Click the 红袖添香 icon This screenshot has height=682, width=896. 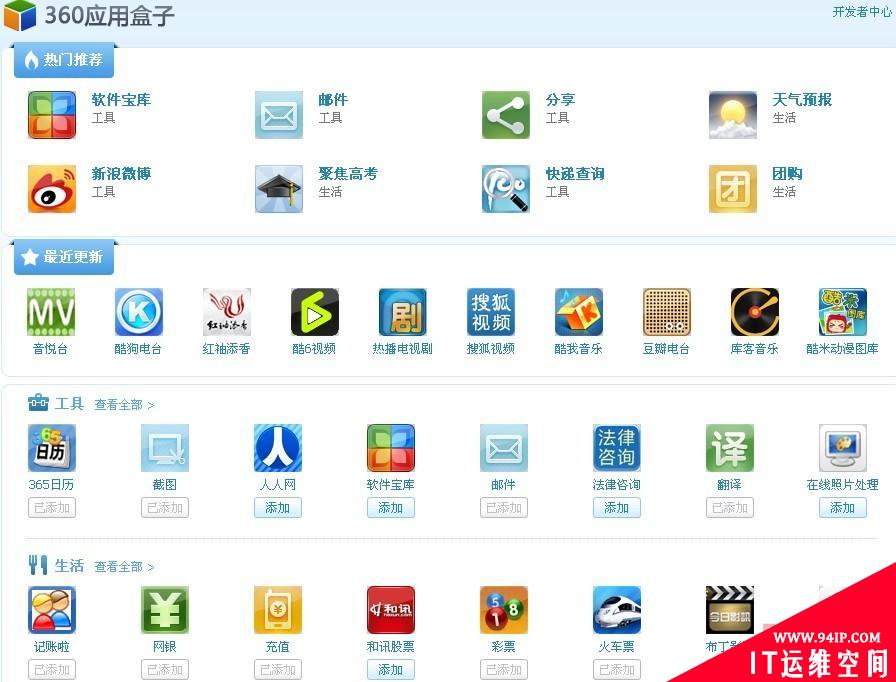[x=227, y=312]
